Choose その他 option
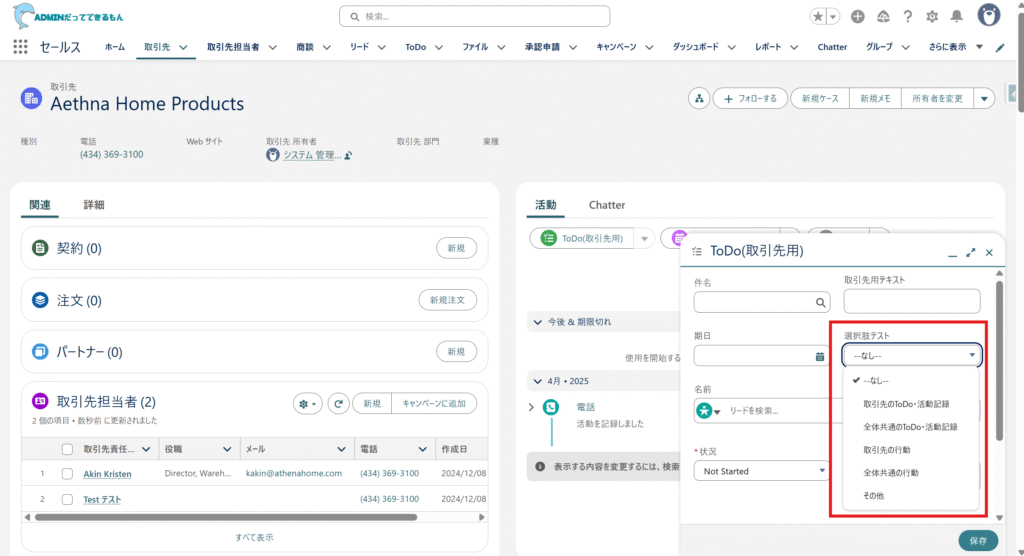 874,495
